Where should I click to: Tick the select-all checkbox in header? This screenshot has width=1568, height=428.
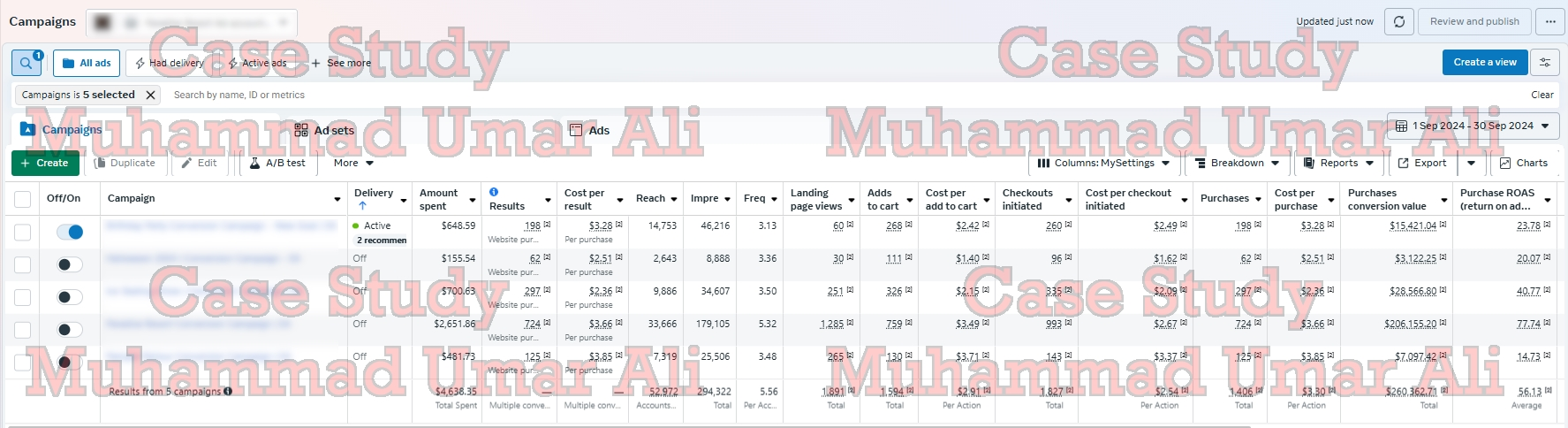point(23,199)
